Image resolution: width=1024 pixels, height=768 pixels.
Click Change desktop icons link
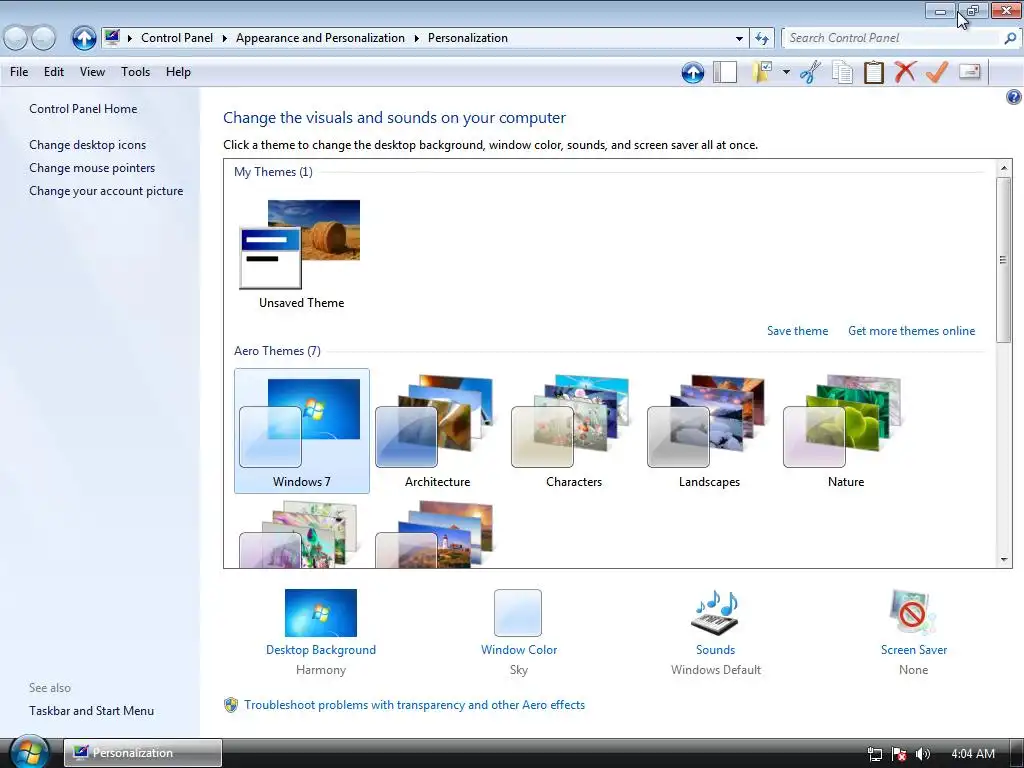coord(88,145)
